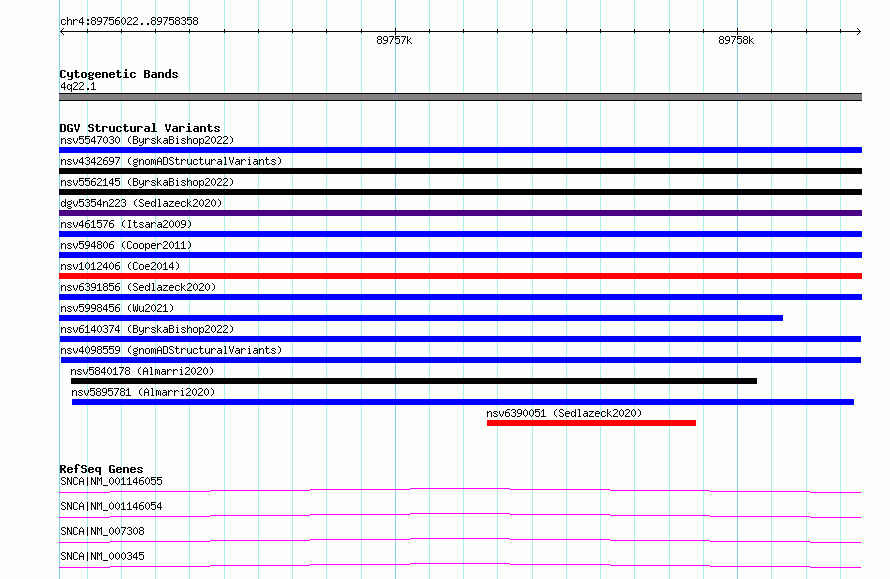Open the nsv6140374 (ByrskaBishop2022) label
The height and width of the screenshot is (579, 890).
coord(147,329)
